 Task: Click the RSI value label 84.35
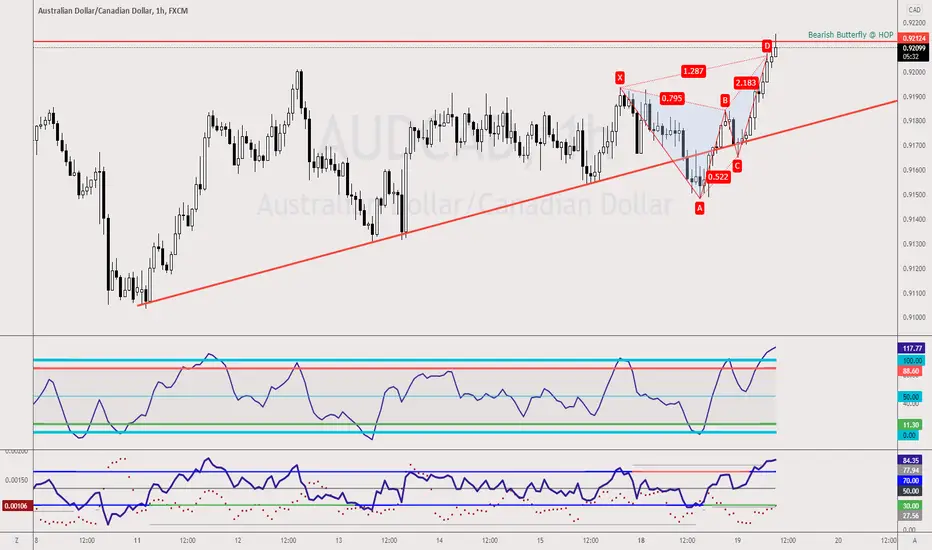911,460
